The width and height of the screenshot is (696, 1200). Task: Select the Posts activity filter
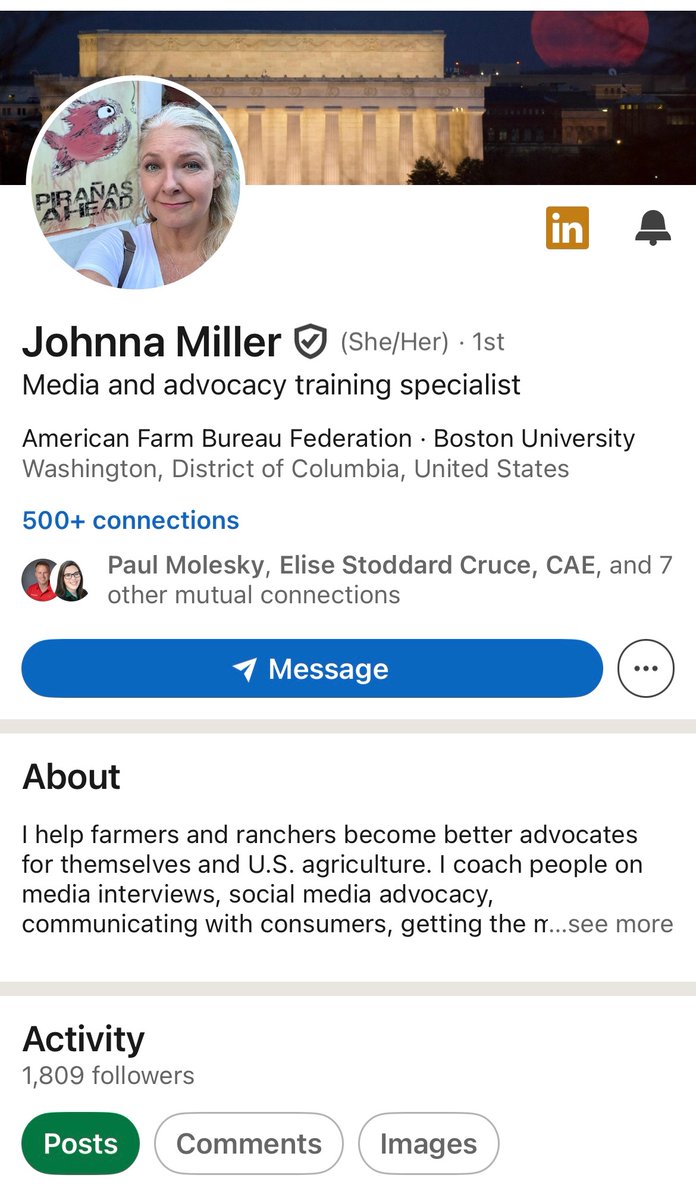click(x=81, y=1143)
